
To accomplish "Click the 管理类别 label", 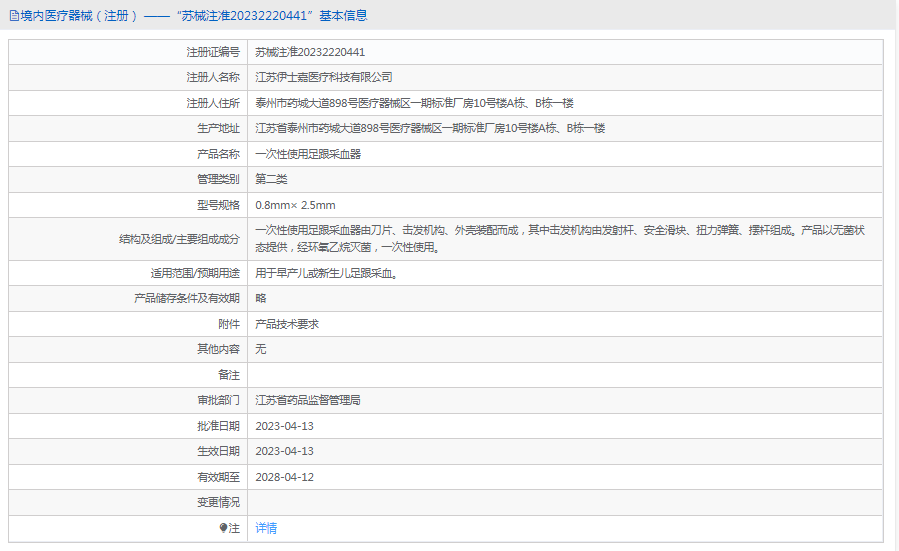I will 218,179.
